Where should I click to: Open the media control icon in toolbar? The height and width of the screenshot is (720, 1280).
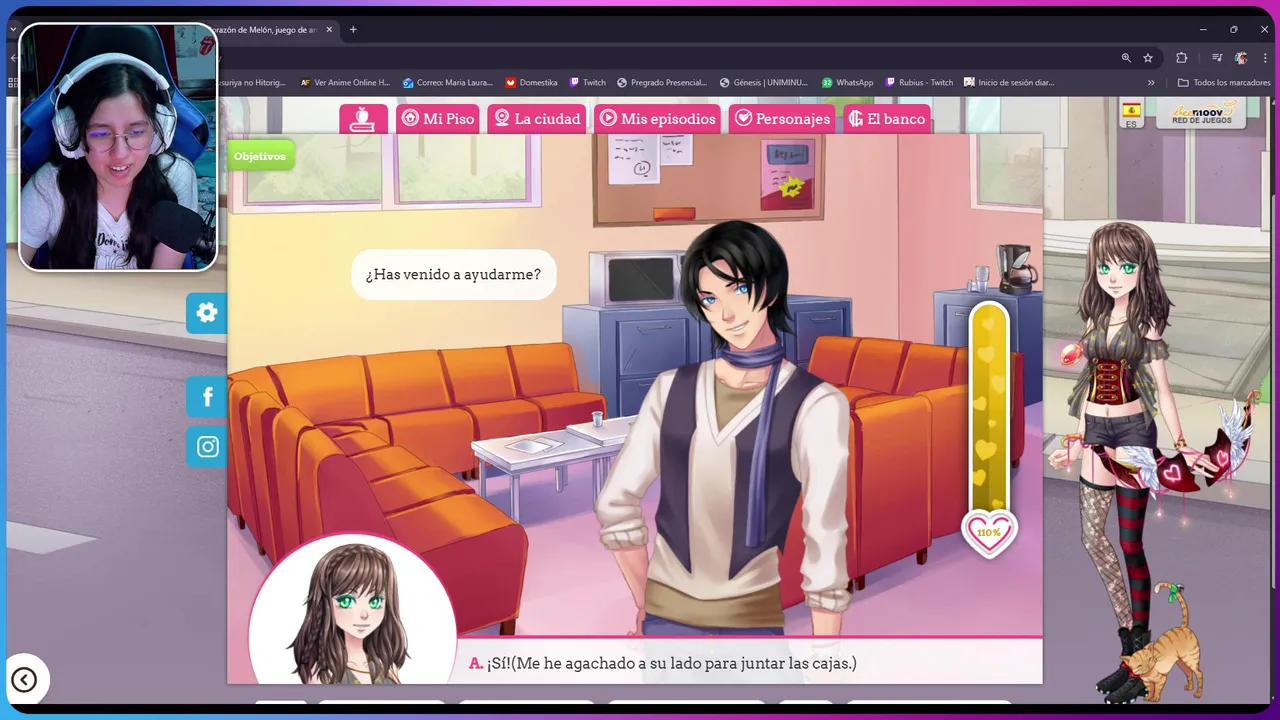click(1217, 58)
